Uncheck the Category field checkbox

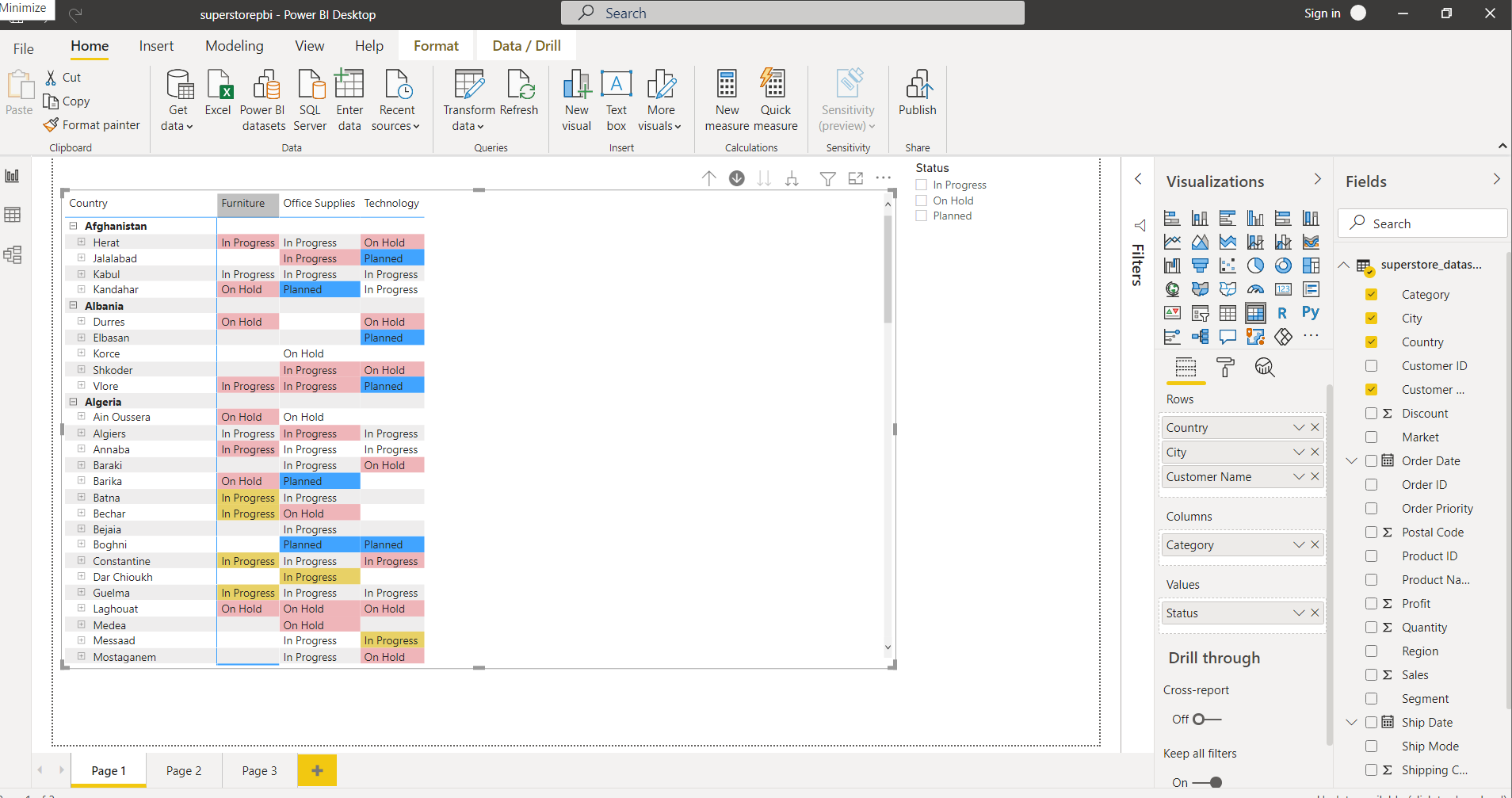pos(1371,294)
